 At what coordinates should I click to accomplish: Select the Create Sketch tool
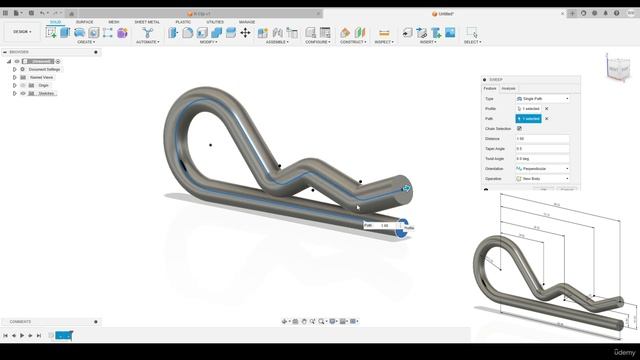coord(51,33)
